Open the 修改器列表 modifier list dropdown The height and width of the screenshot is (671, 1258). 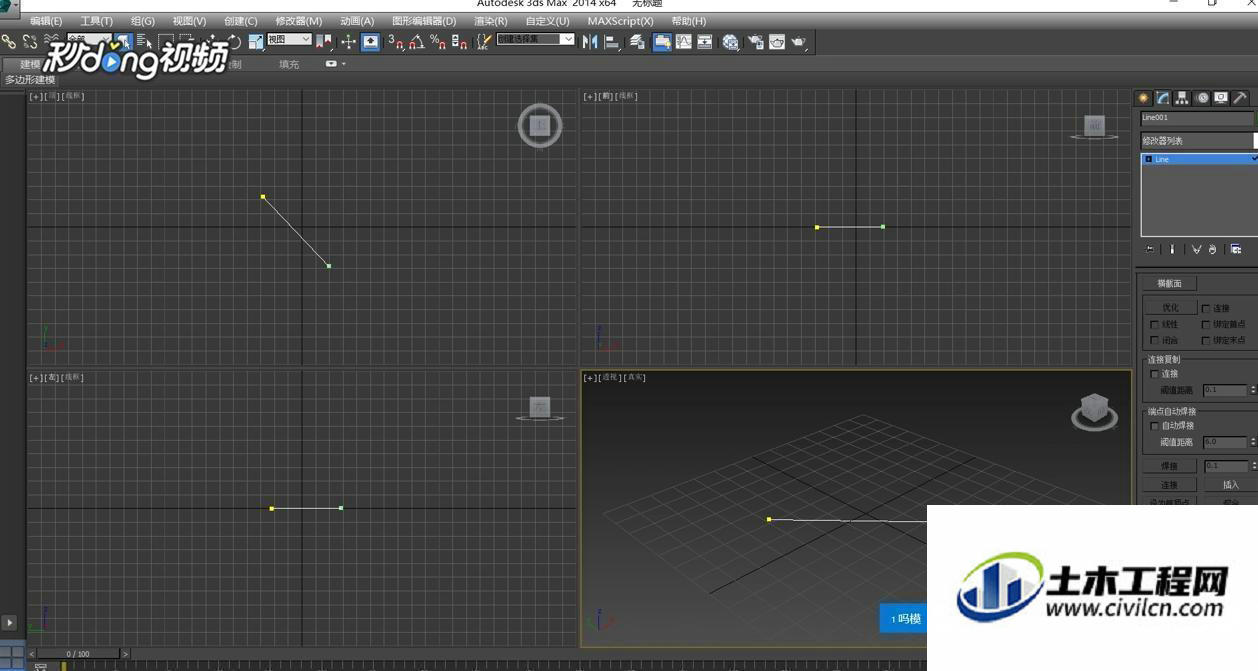[x=1198, y=141]
